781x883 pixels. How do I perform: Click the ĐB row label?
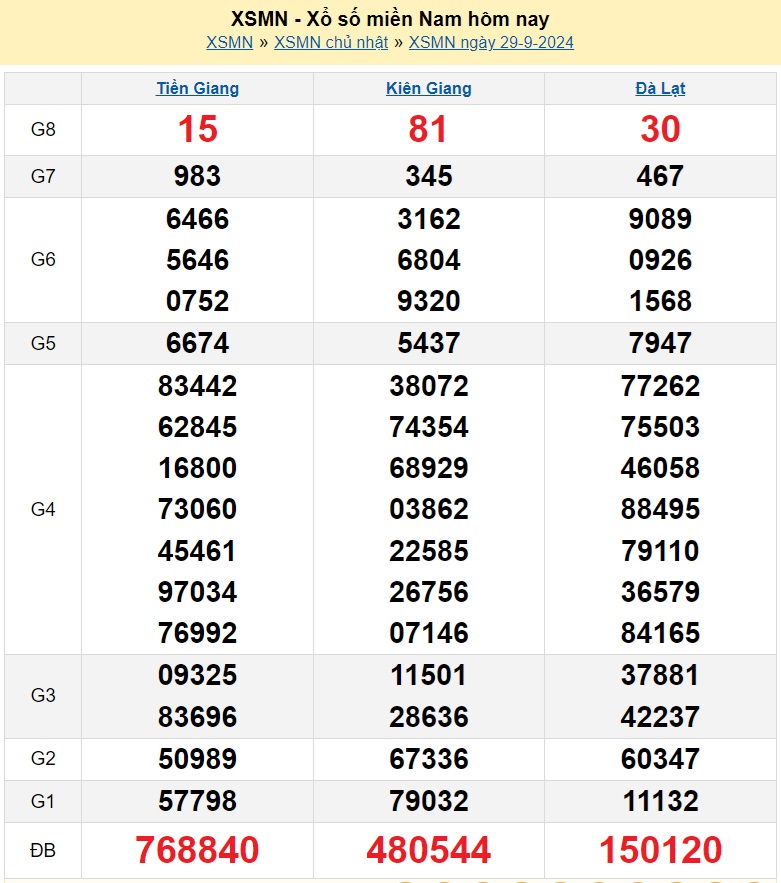pyautogui.click(x=43, y=850)
